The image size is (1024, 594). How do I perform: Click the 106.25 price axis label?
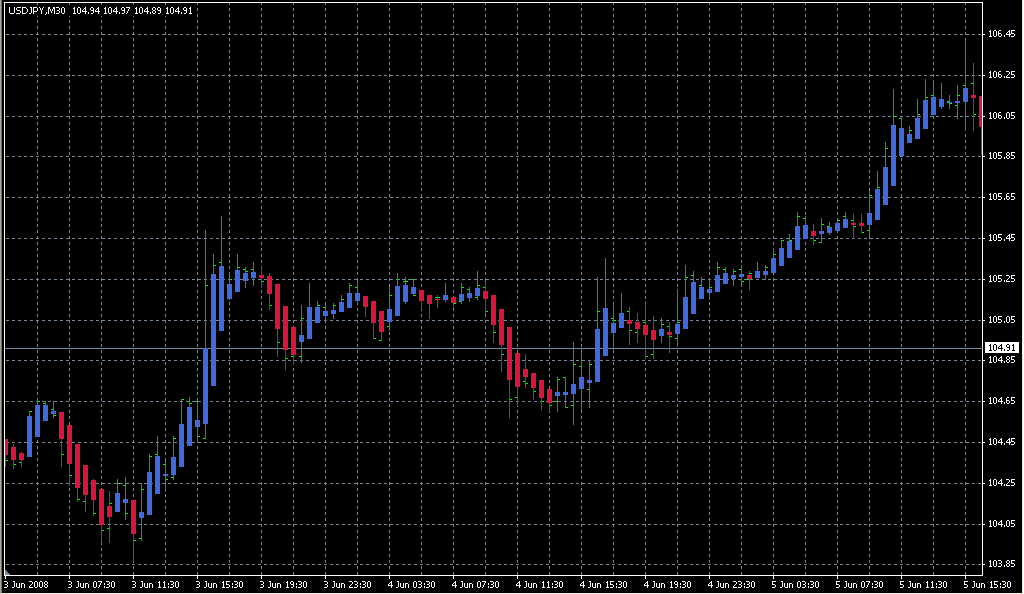point(1001,75)
